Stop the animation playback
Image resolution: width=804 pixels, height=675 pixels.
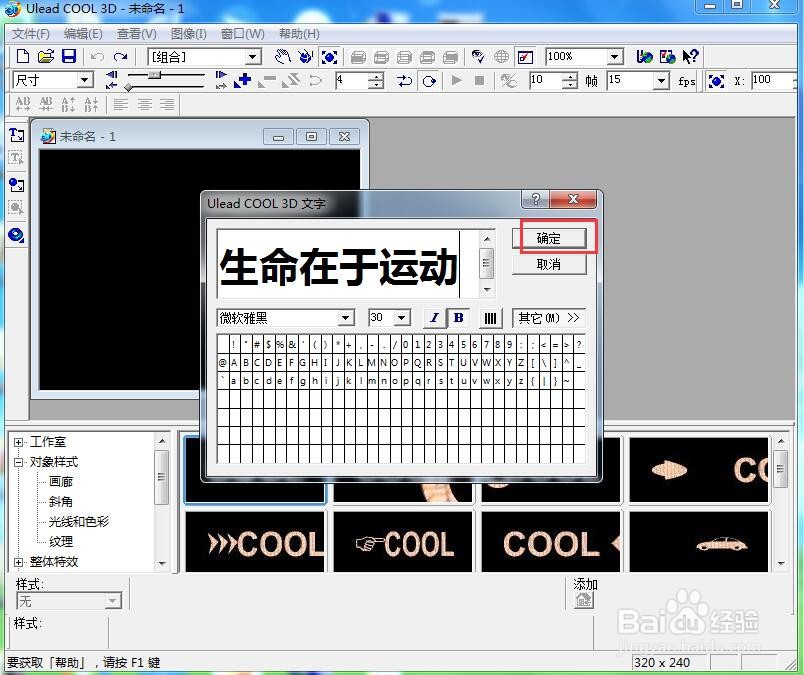point(479,81)
